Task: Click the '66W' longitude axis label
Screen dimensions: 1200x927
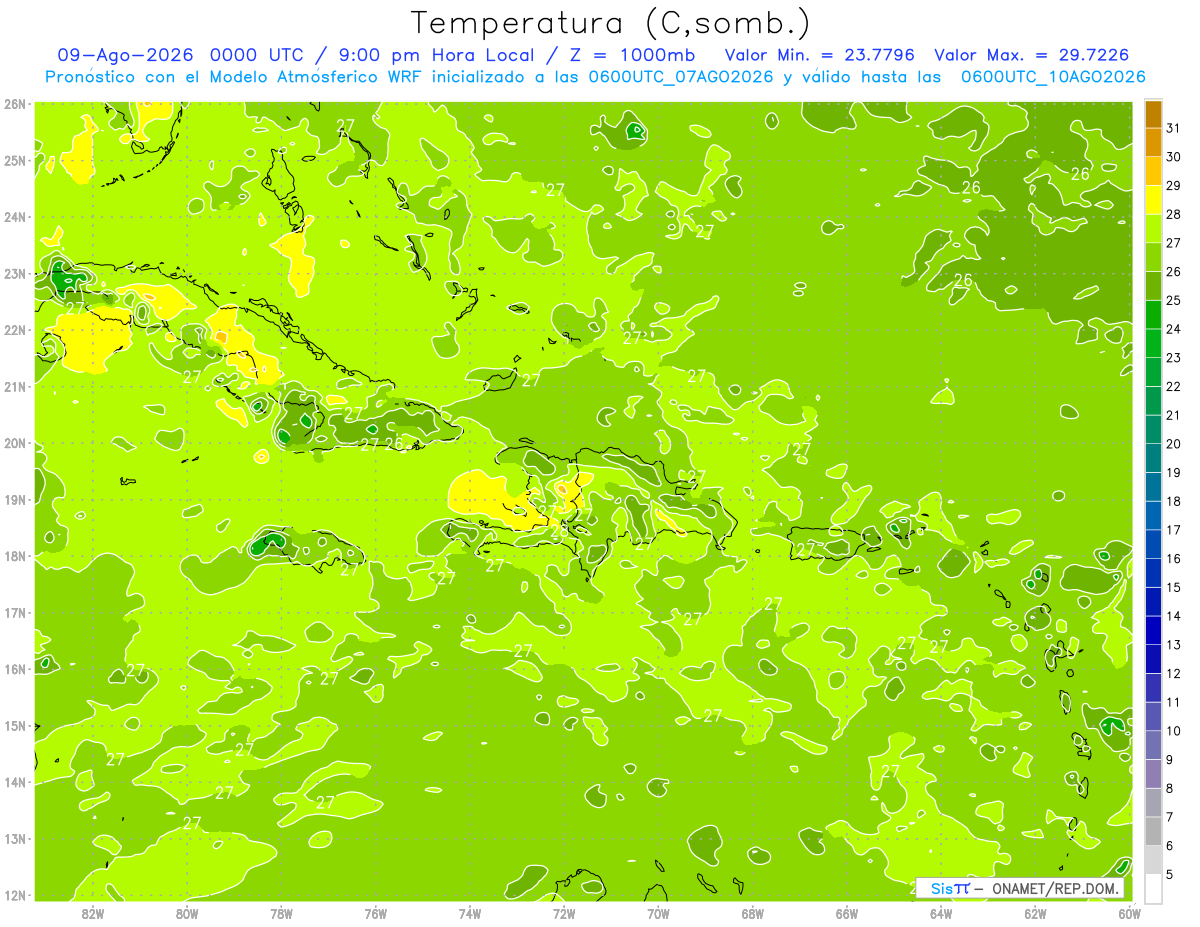Action: click(x=847, y=913)
